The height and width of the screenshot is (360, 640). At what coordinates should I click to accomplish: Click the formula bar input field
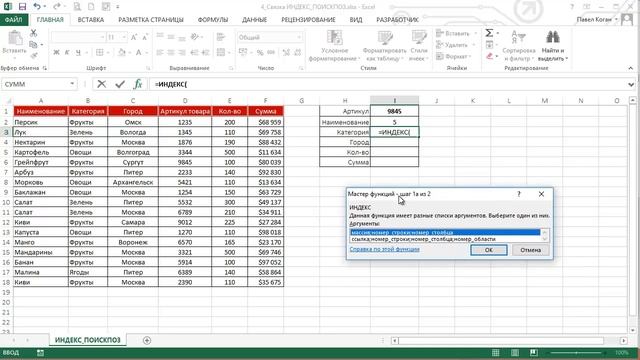coord(388,84)
